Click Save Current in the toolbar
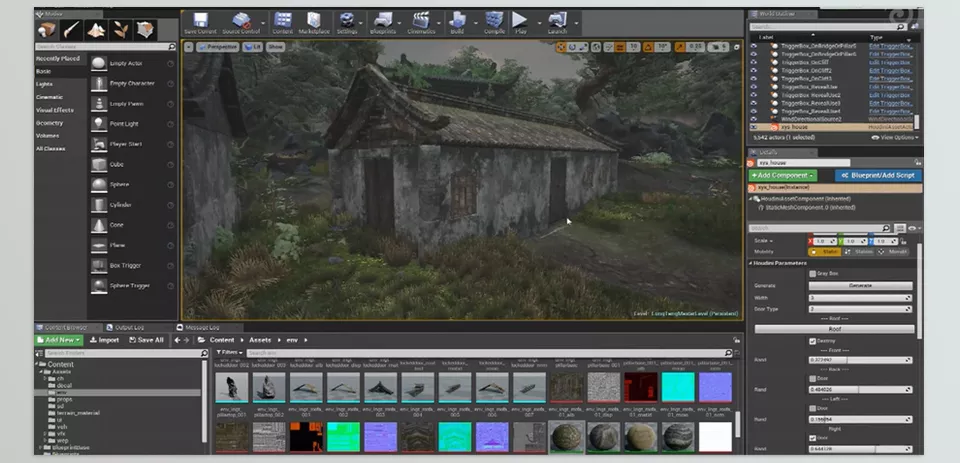This screenshot has width=960, height=463. 200,23
